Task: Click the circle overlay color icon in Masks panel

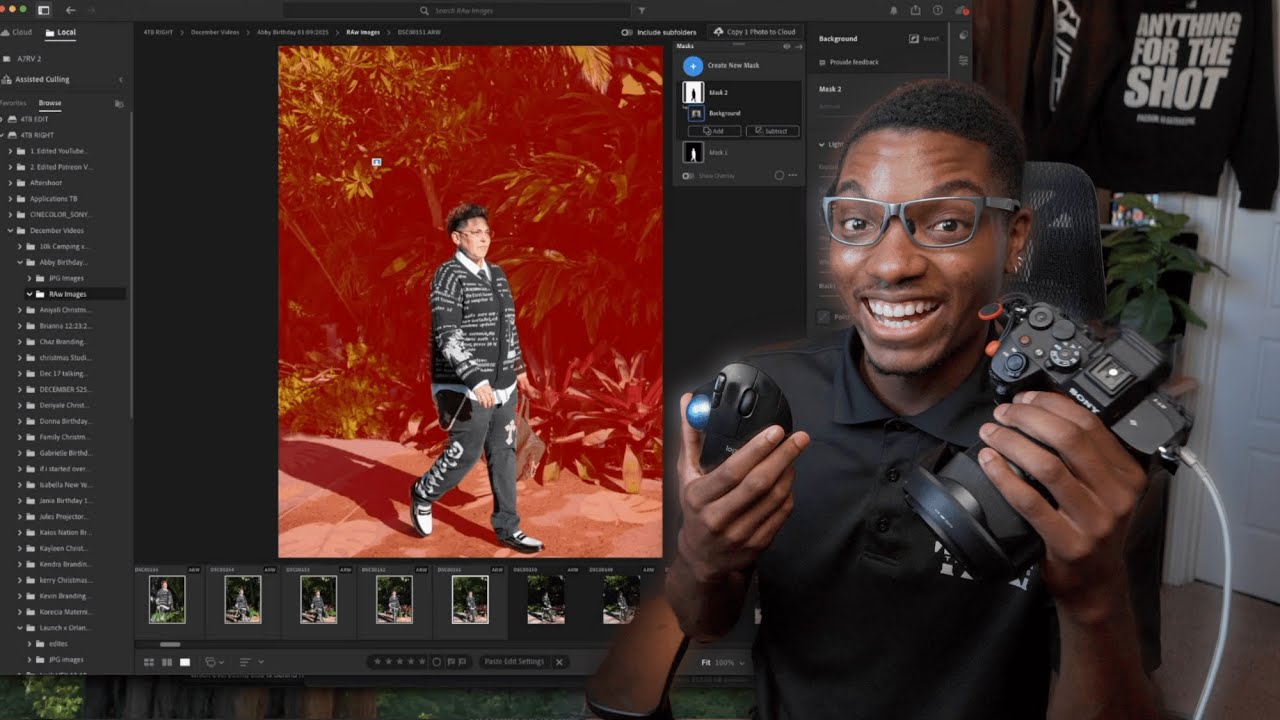Action: click(779, 175)
